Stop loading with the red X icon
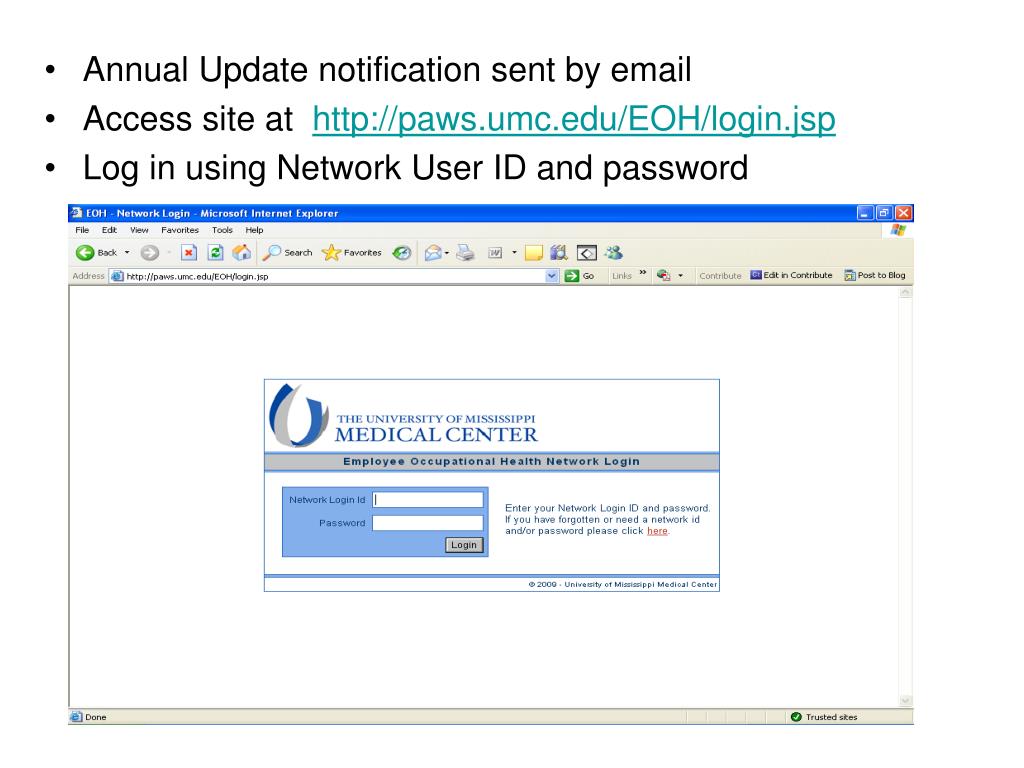 click(189, 253)
